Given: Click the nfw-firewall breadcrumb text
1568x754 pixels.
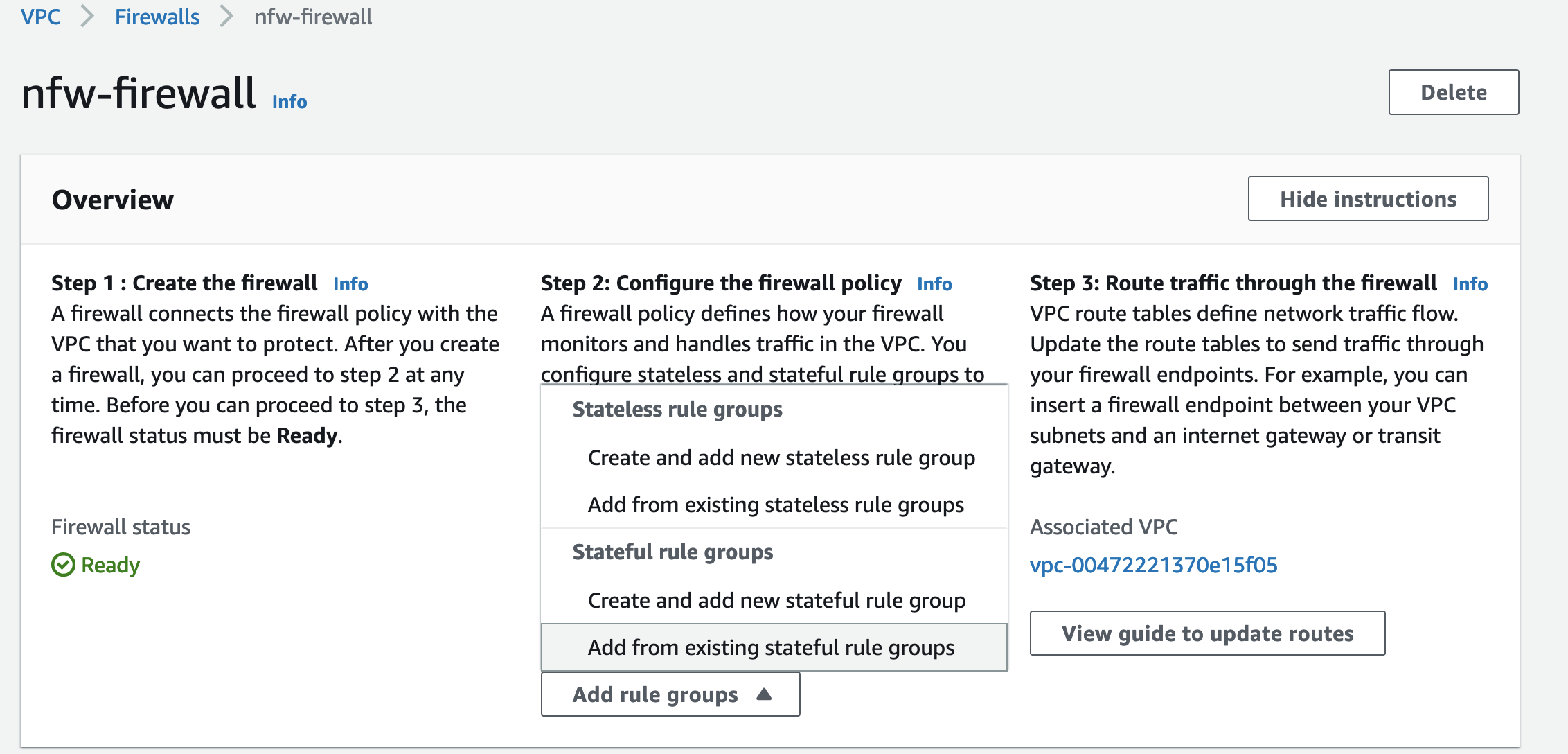Looking at the screenshot, I should coord(313,17).
